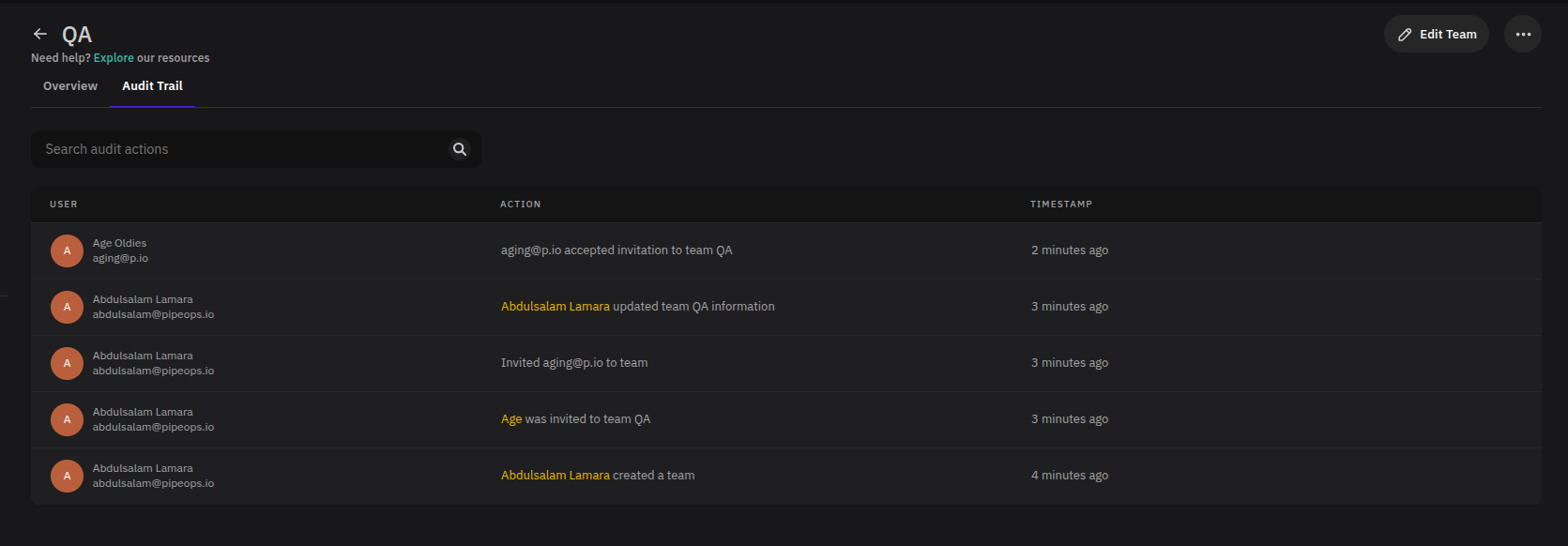Click 'Age' link in invited row
Screen dimensions: 1568x546
pyautogui.click(x=511, y=419)
